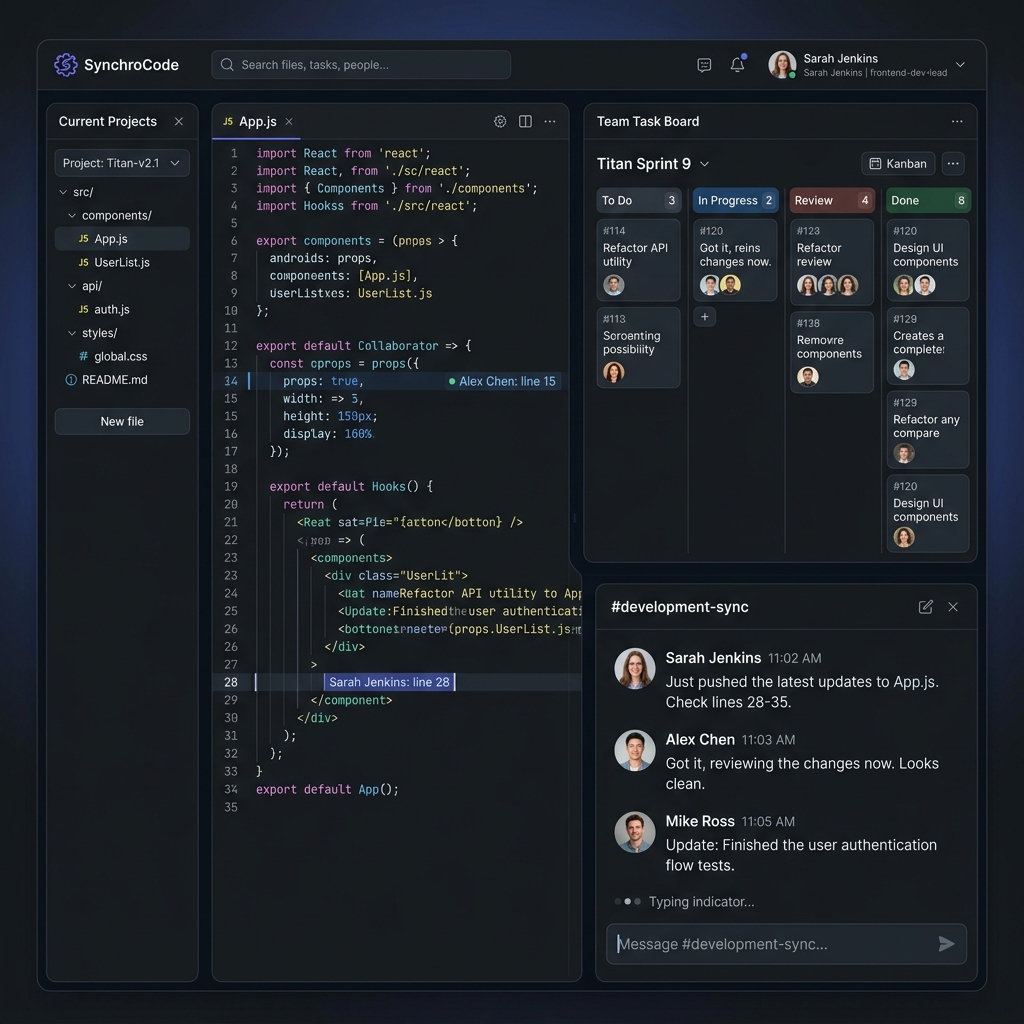Image resolution: width=1024 pixels, height=1024 pixels.
Task: Compose new message icon in #development-sync
Action: pyautogui.click(x=925, y=607)
